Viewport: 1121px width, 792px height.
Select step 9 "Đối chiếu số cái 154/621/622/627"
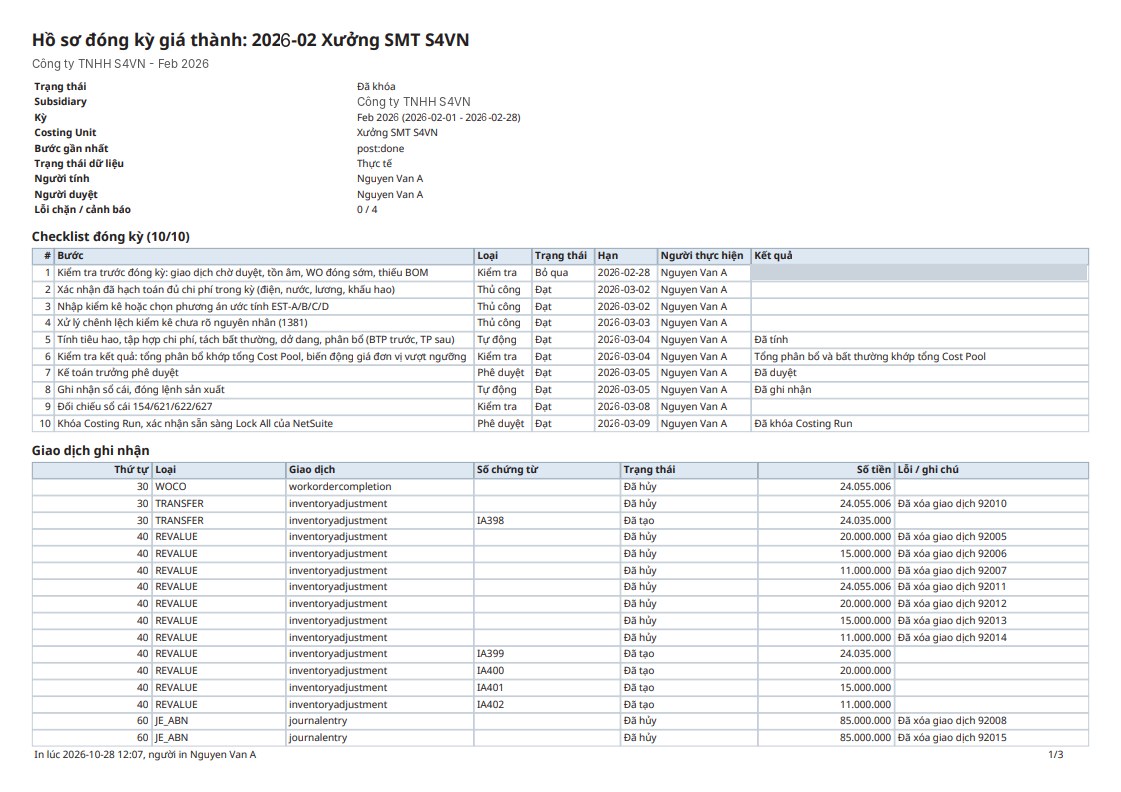pos(134,407)
